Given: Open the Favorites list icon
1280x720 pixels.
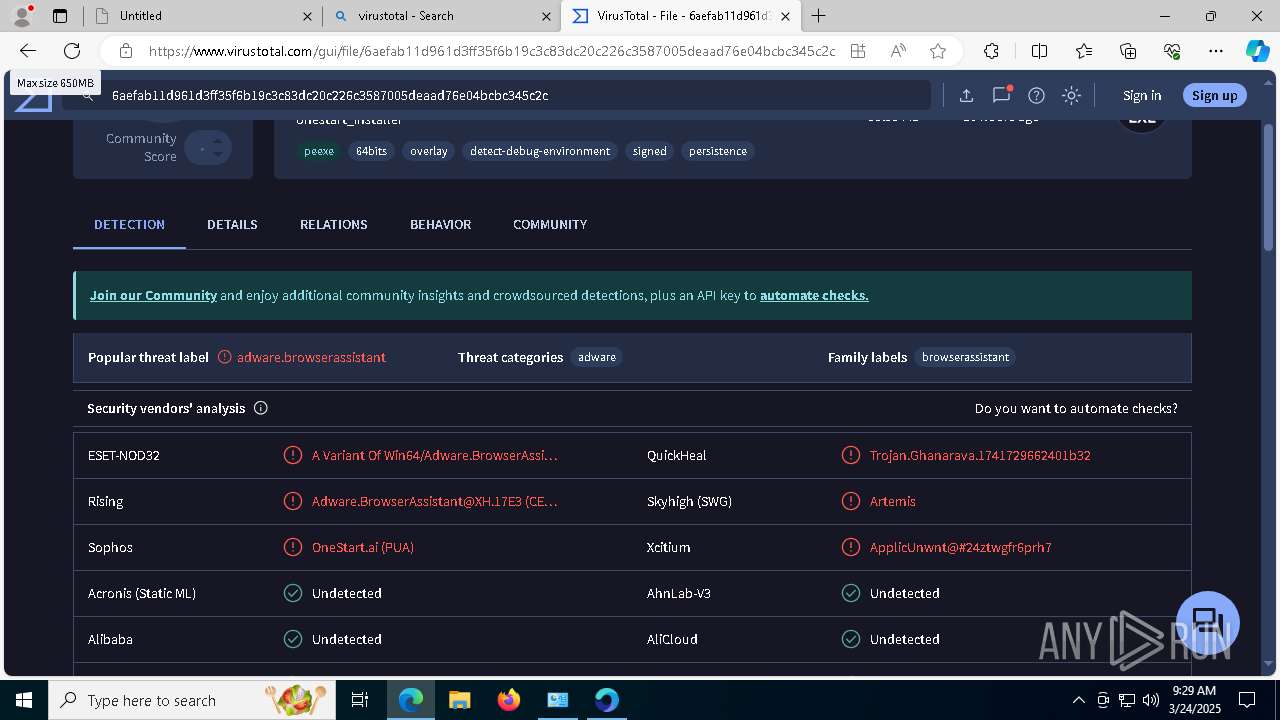Looking at the screenshot, I should click(x=1084, y=51).
